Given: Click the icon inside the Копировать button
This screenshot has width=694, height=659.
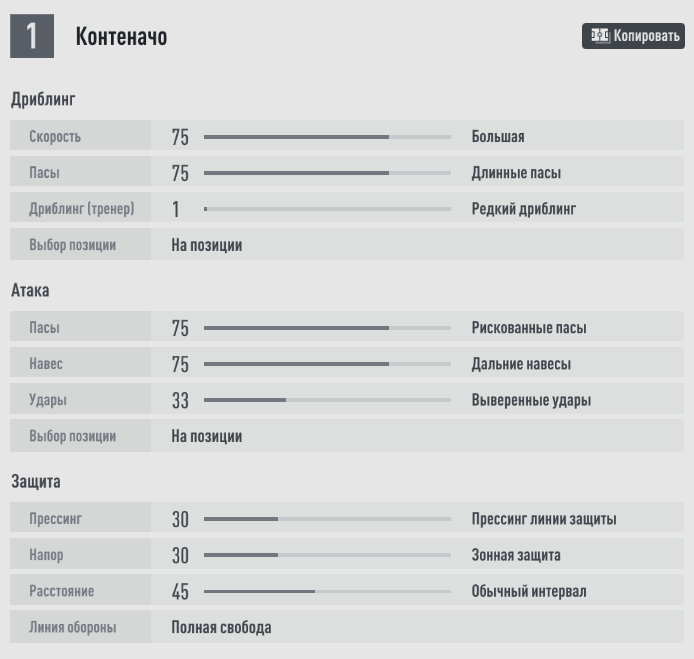Looking at the screenshot, I should click(600, 36).
